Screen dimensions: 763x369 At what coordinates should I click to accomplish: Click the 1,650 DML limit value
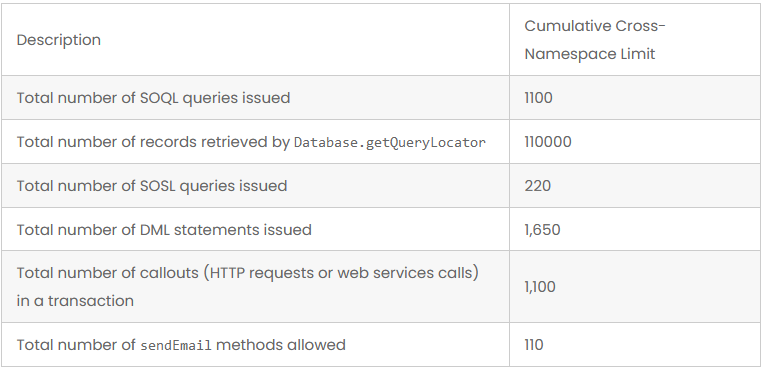click(x=543, y=230)
